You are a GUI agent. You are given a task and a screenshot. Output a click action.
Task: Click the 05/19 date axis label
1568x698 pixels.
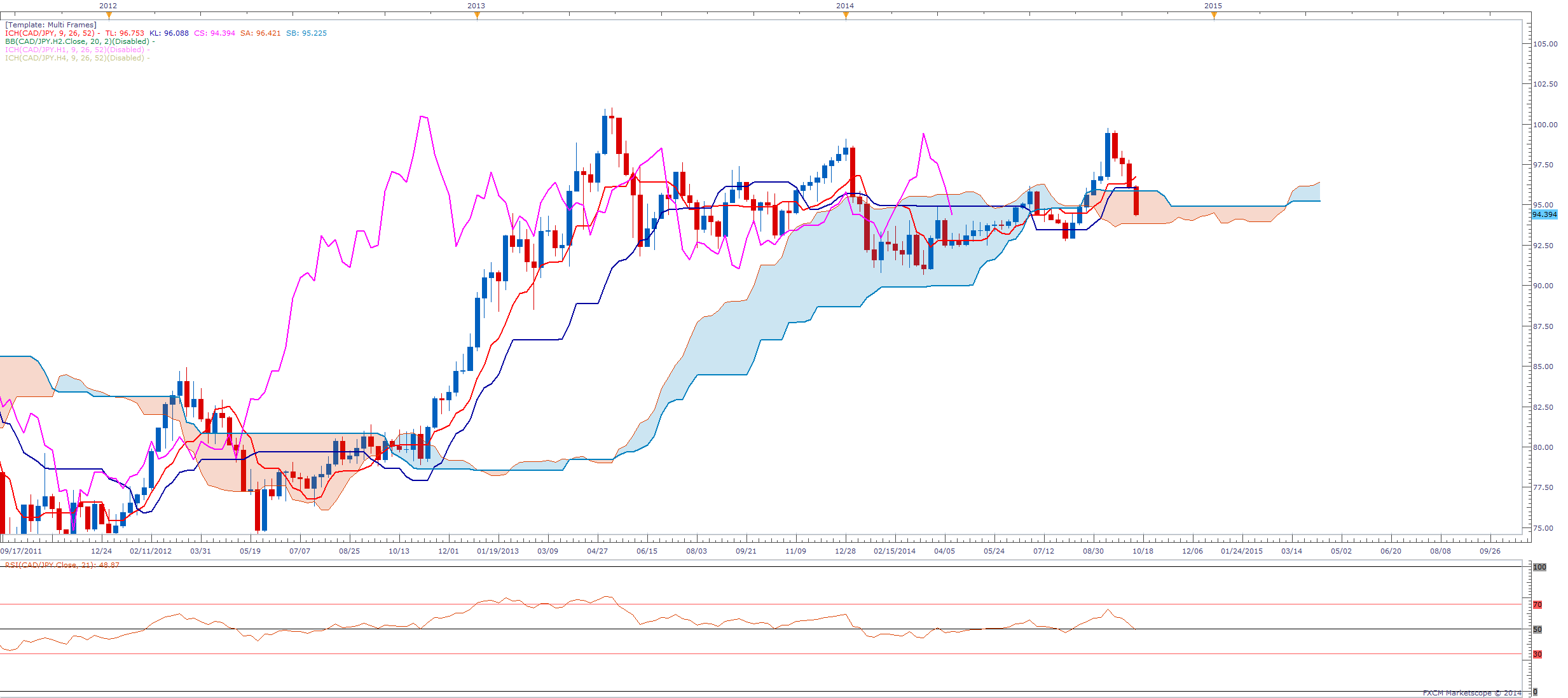(250, 551)
